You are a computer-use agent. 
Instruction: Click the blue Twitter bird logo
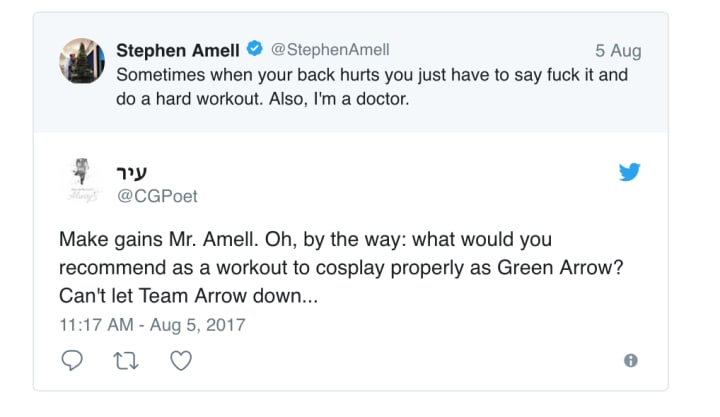coord(629,172)
